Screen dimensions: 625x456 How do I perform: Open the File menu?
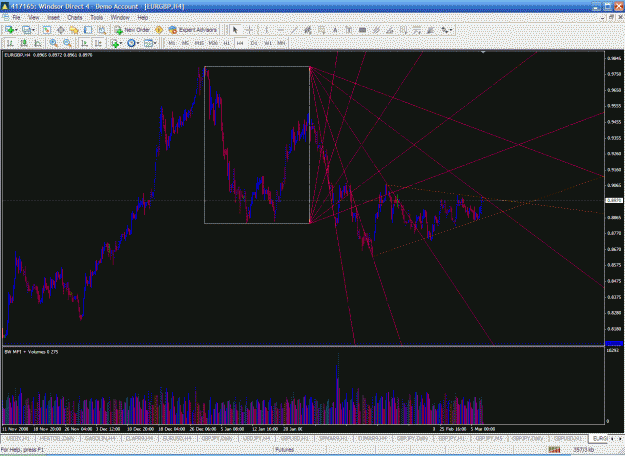coord(16,18)
